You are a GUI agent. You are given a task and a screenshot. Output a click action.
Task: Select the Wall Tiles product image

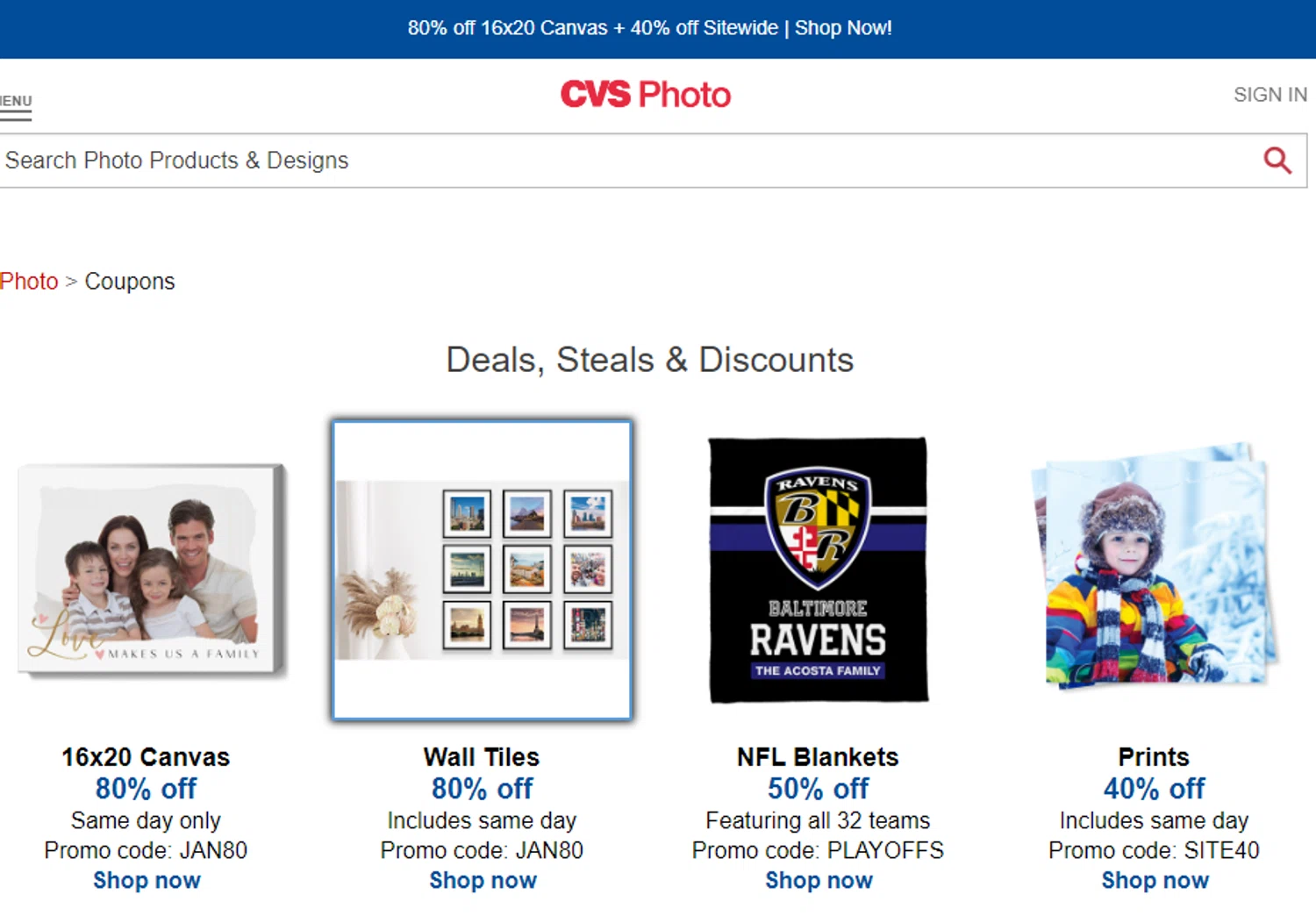[482, 570]
